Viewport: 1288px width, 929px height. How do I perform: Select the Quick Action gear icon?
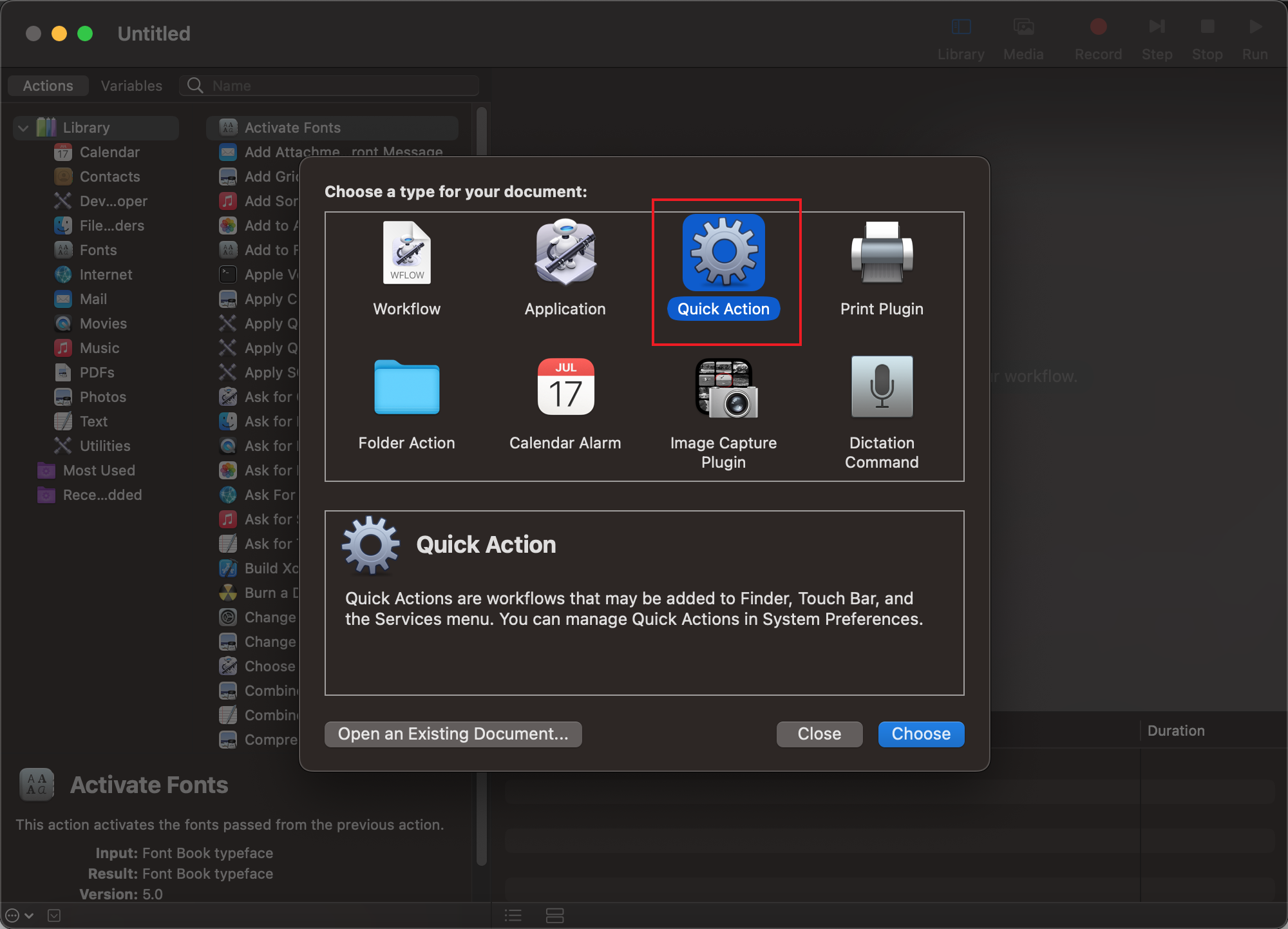pyautogui.click(x=723, y=253)
